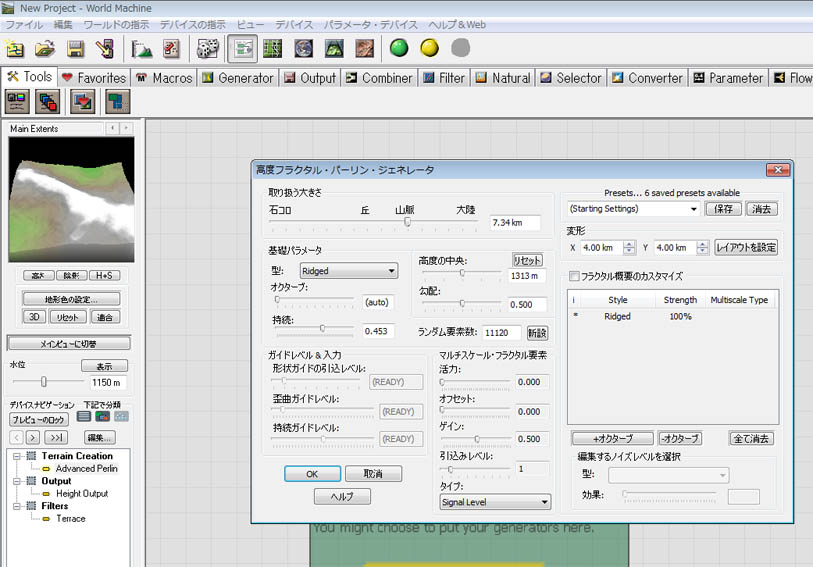Click the +オクターブ button
The width and height of the screenshot is (813, 567).
612,438
